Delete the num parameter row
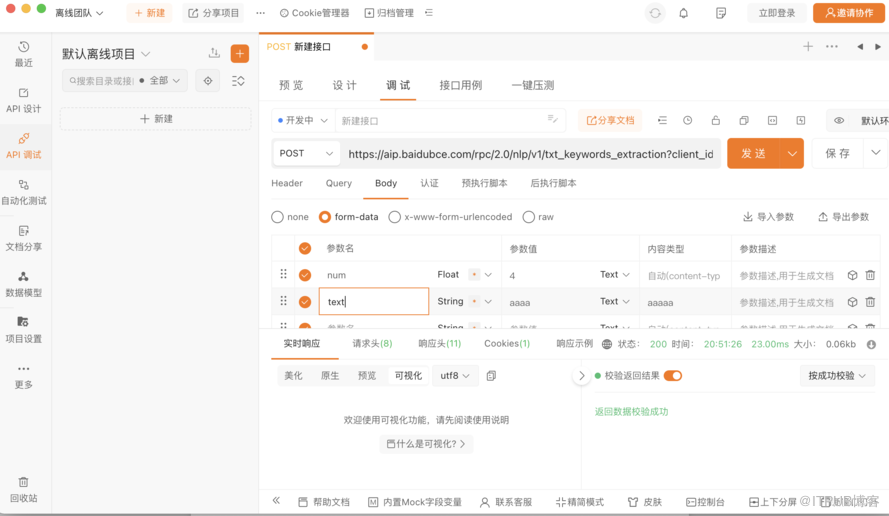The width and height of the screenshot is (889, 516). (x=870, y=275)
